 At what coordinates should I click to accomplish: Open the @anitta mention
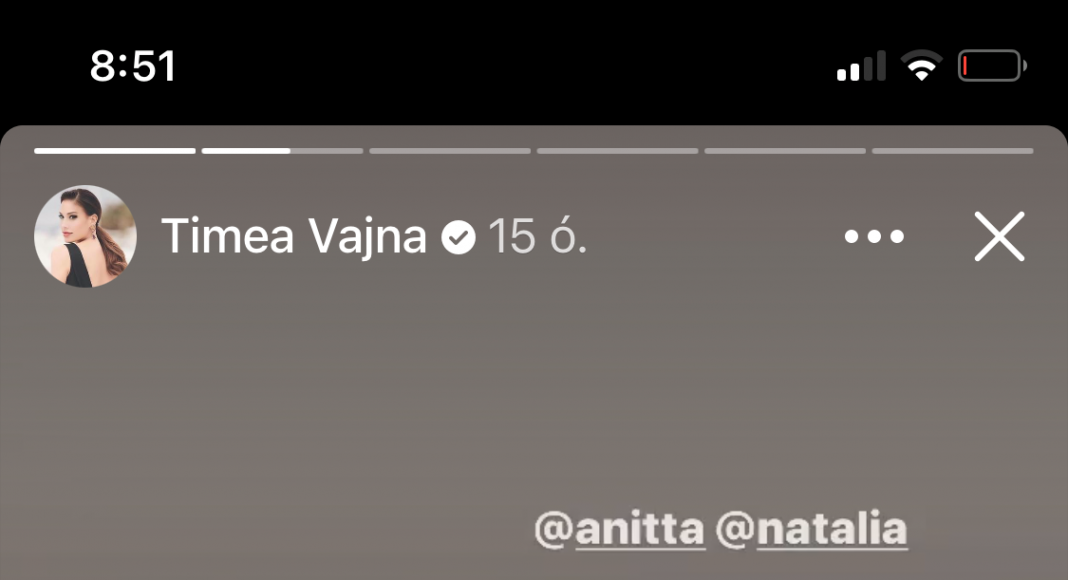(x=619, y=530)
